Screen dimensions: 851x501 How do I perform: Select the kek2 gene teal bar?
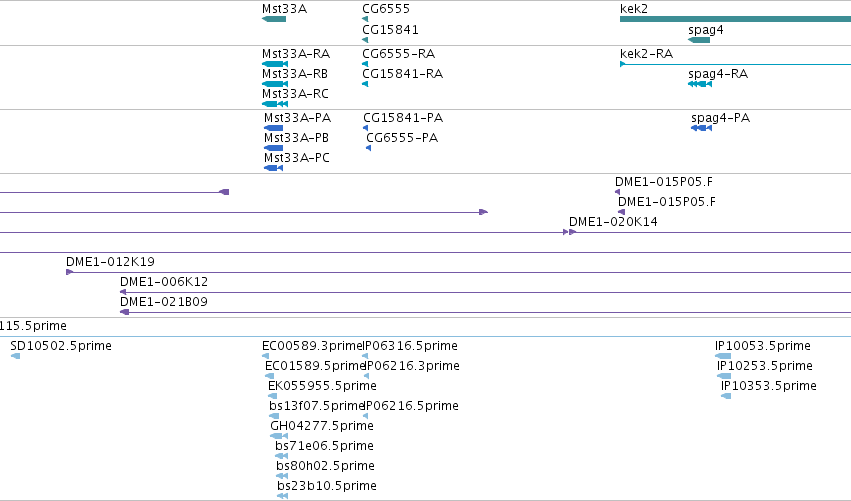pos(735,19)
